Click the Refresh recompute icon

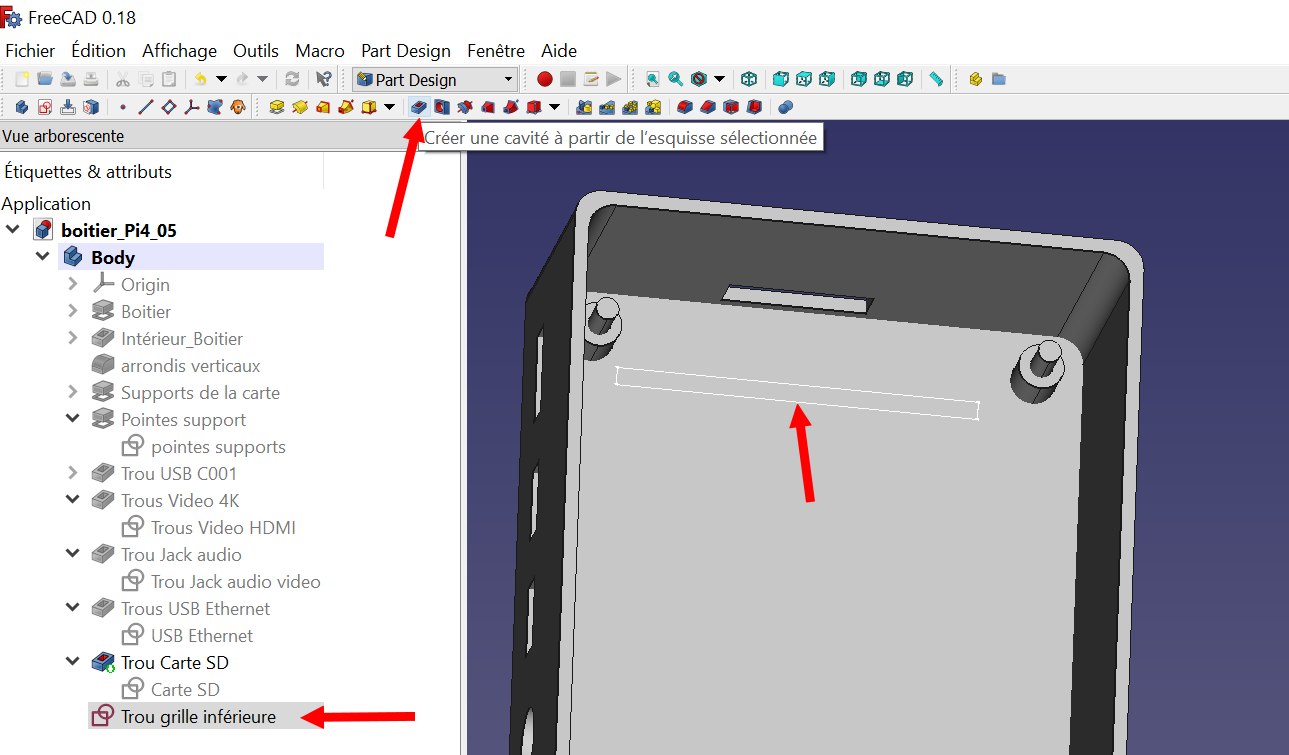point(292,79)
